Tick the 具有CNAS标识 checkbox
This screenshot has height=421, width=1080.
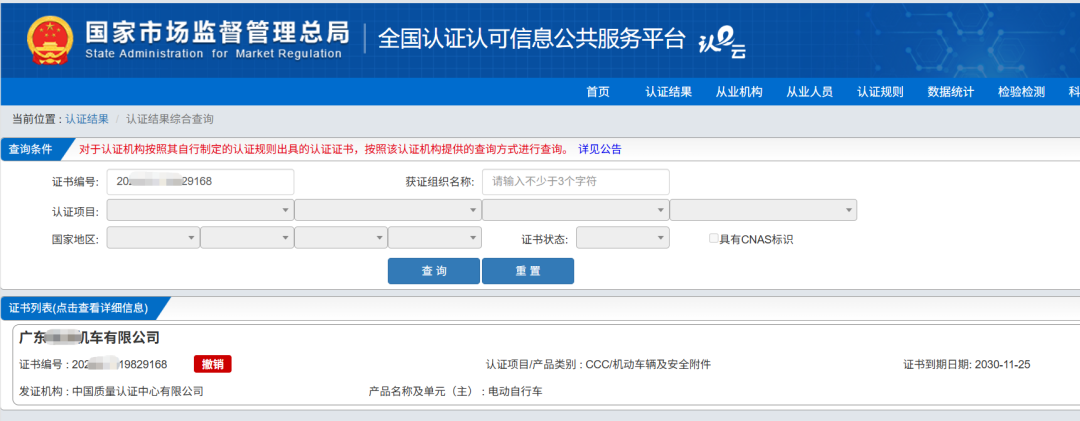pyautogui.click(x=714, y=238)
